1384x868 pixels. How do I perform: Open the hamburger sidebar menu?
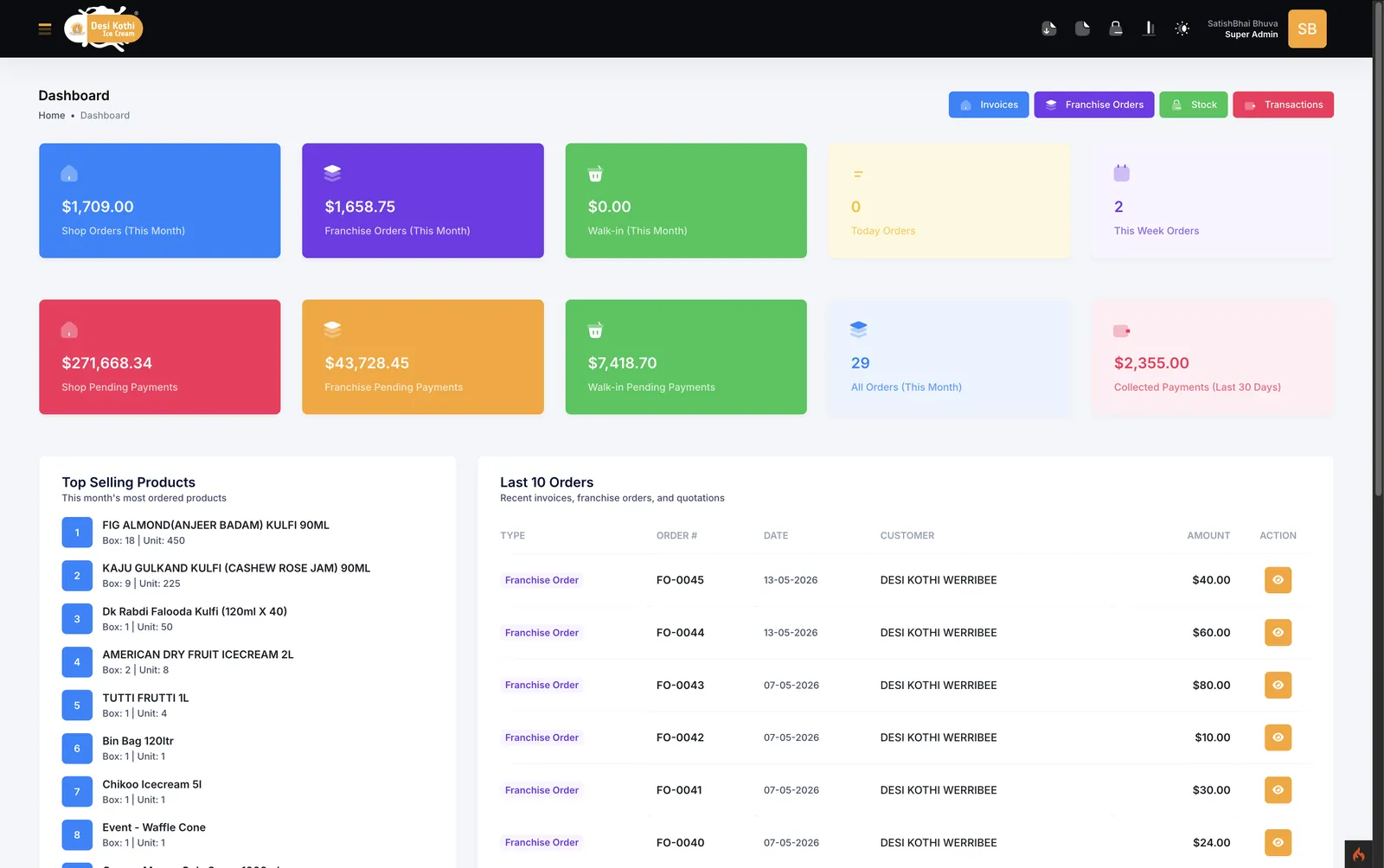pyautogui.click(x=45, y=29)
